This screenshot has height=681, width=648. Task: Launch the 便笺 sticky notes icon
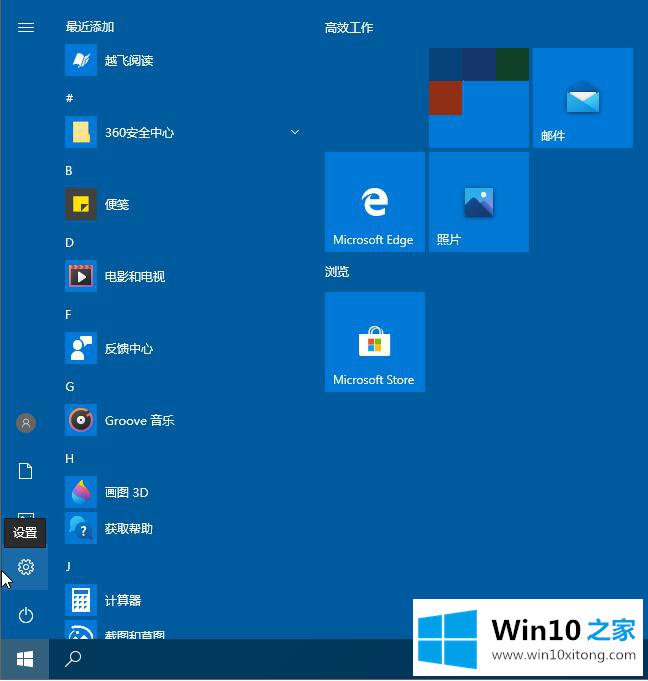click(x=81, y=204)
